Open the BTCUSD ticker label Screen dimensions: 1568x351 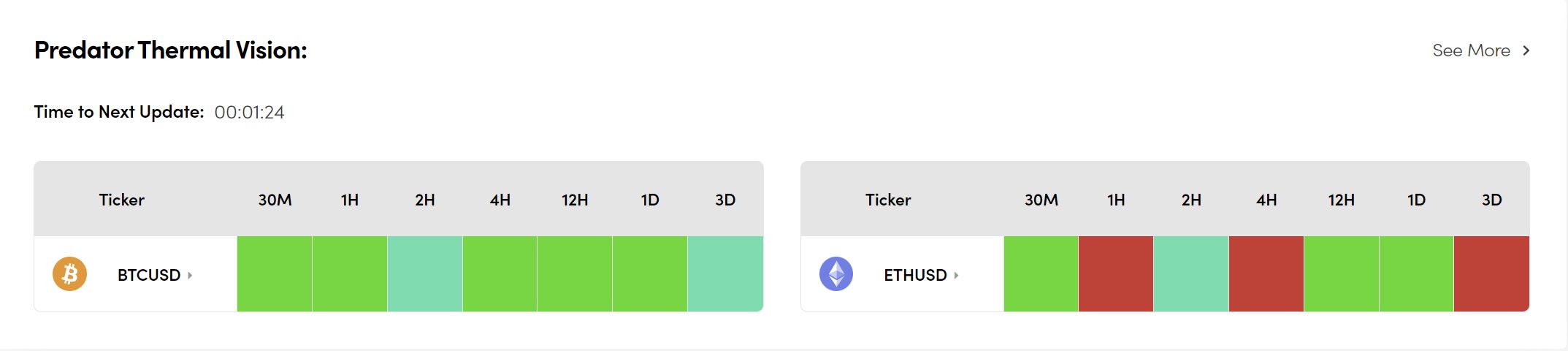pyautogui.click(x=148, y=275)
